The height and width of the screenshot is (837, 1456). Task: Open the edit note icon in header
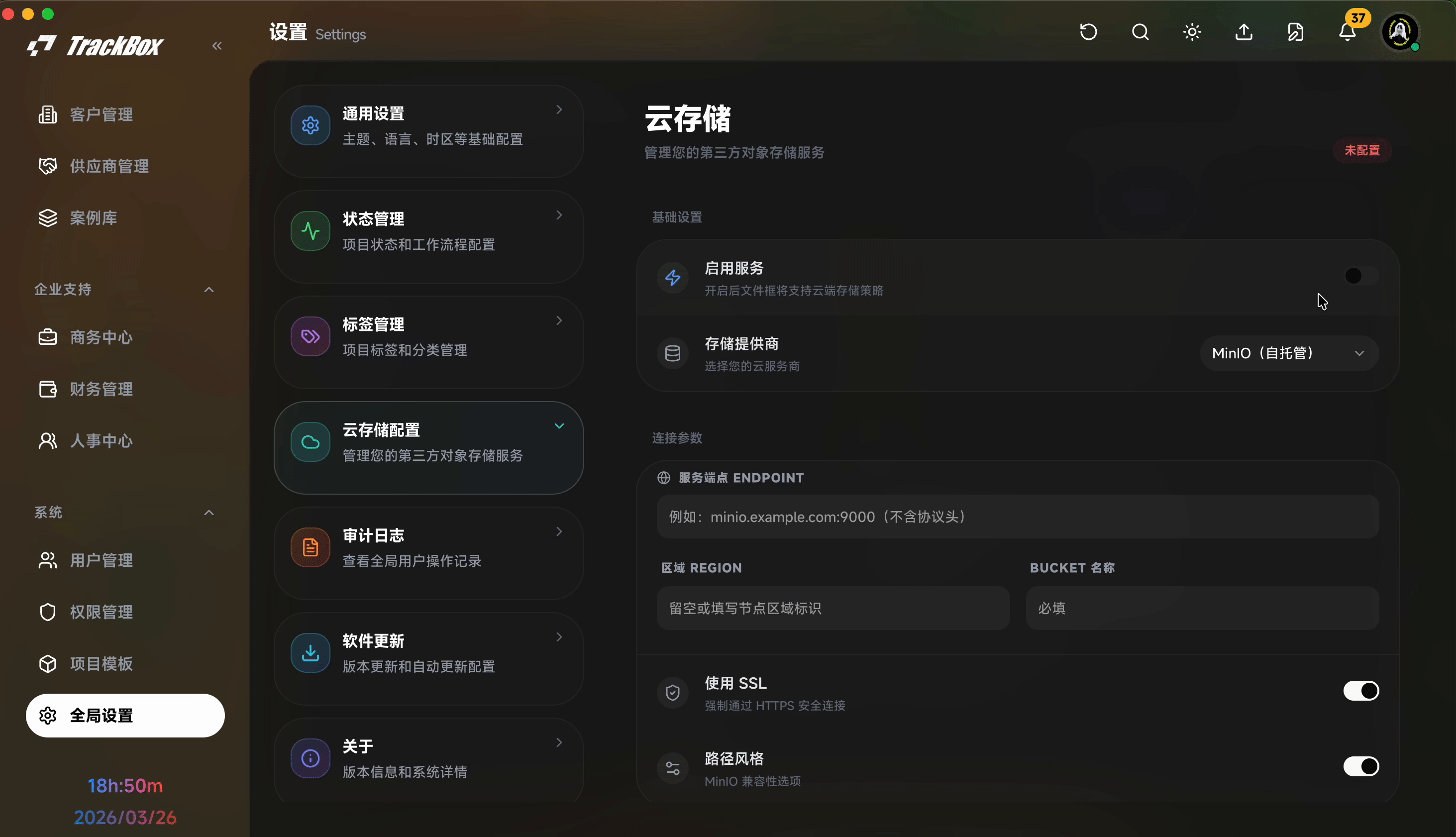tap(1296, 32)
